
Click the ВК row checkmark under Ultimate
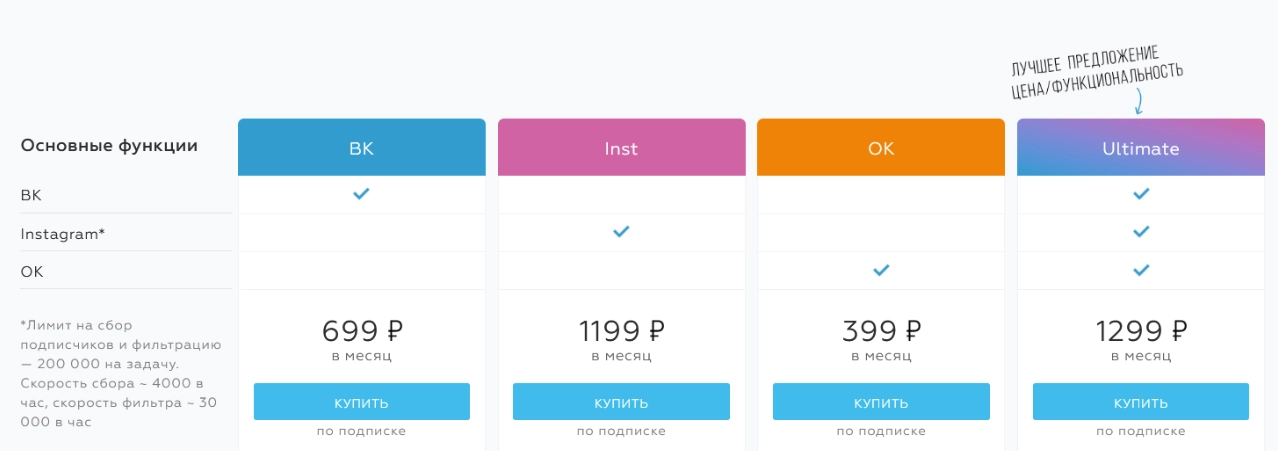(x=1141, y=194)
